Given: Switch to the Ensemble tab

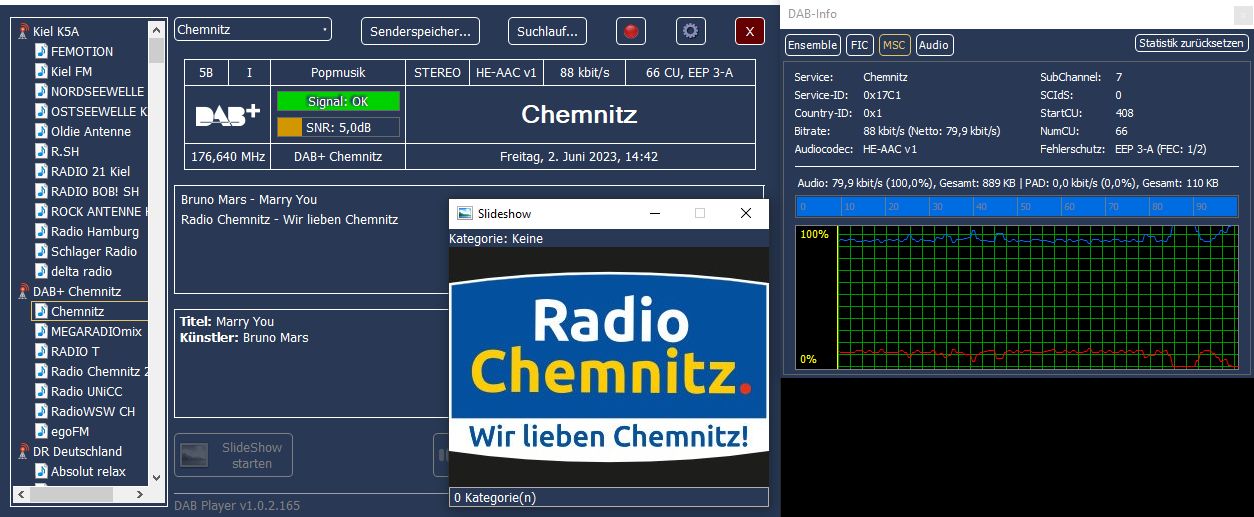Looking at the screenshot, I should point(812,45).
